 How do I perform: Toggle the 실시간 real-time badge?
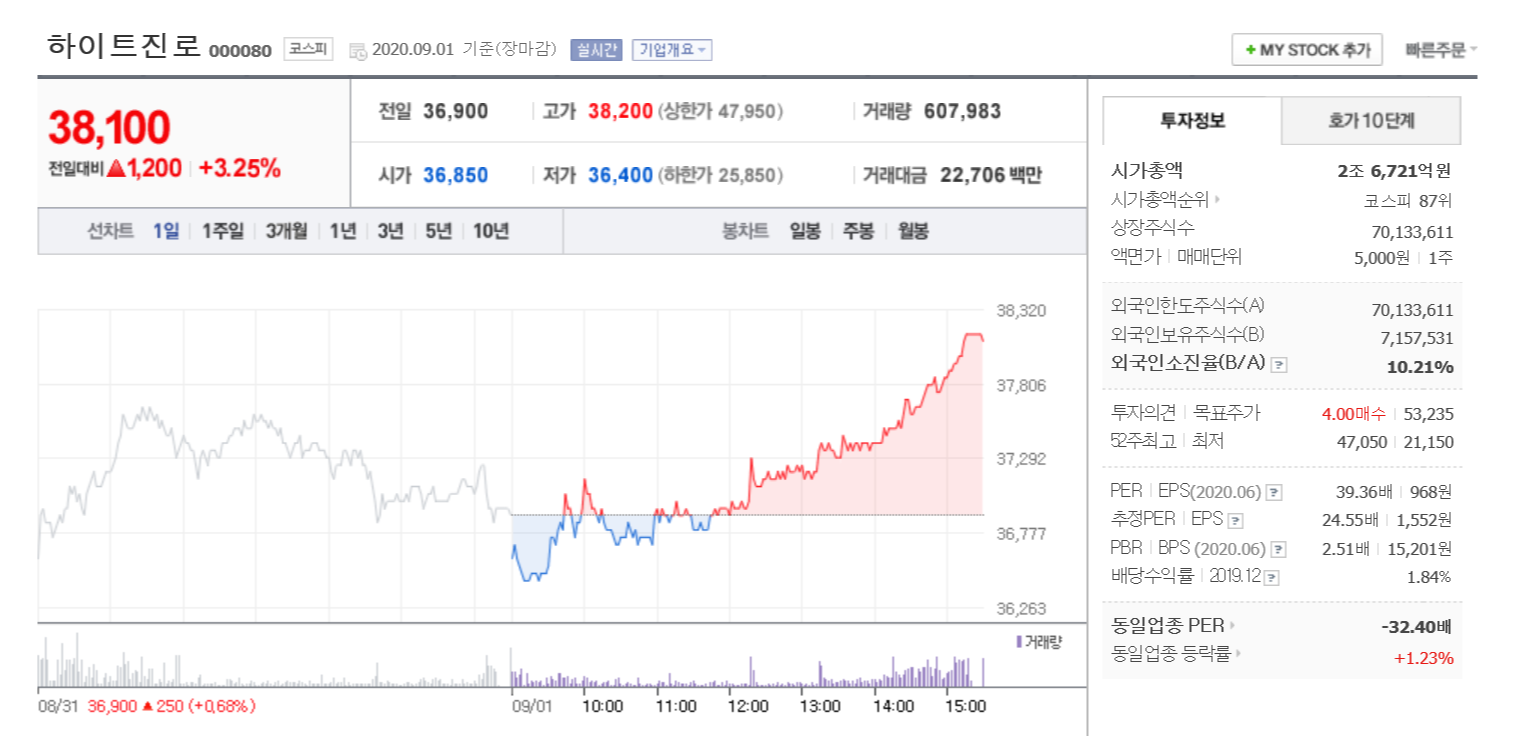pos(596,49)
